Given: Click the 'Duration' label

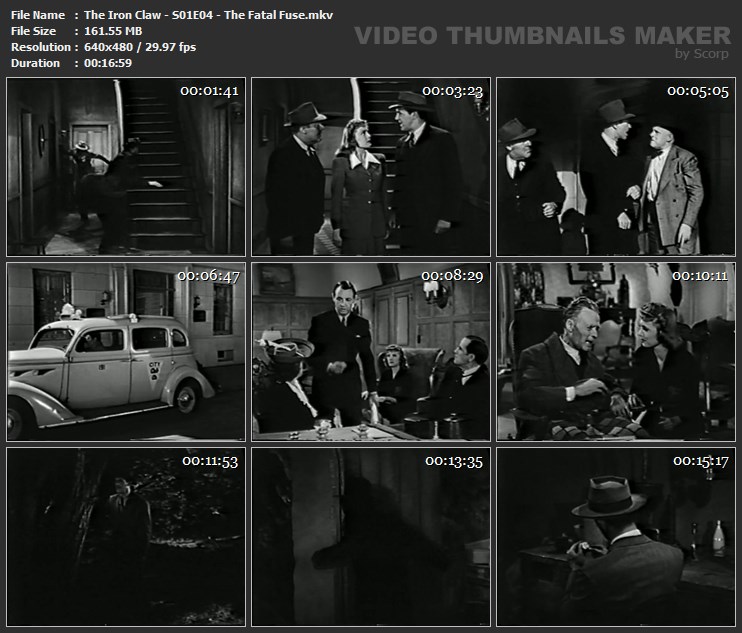Looking at the screenshot, I should point(35,63).
